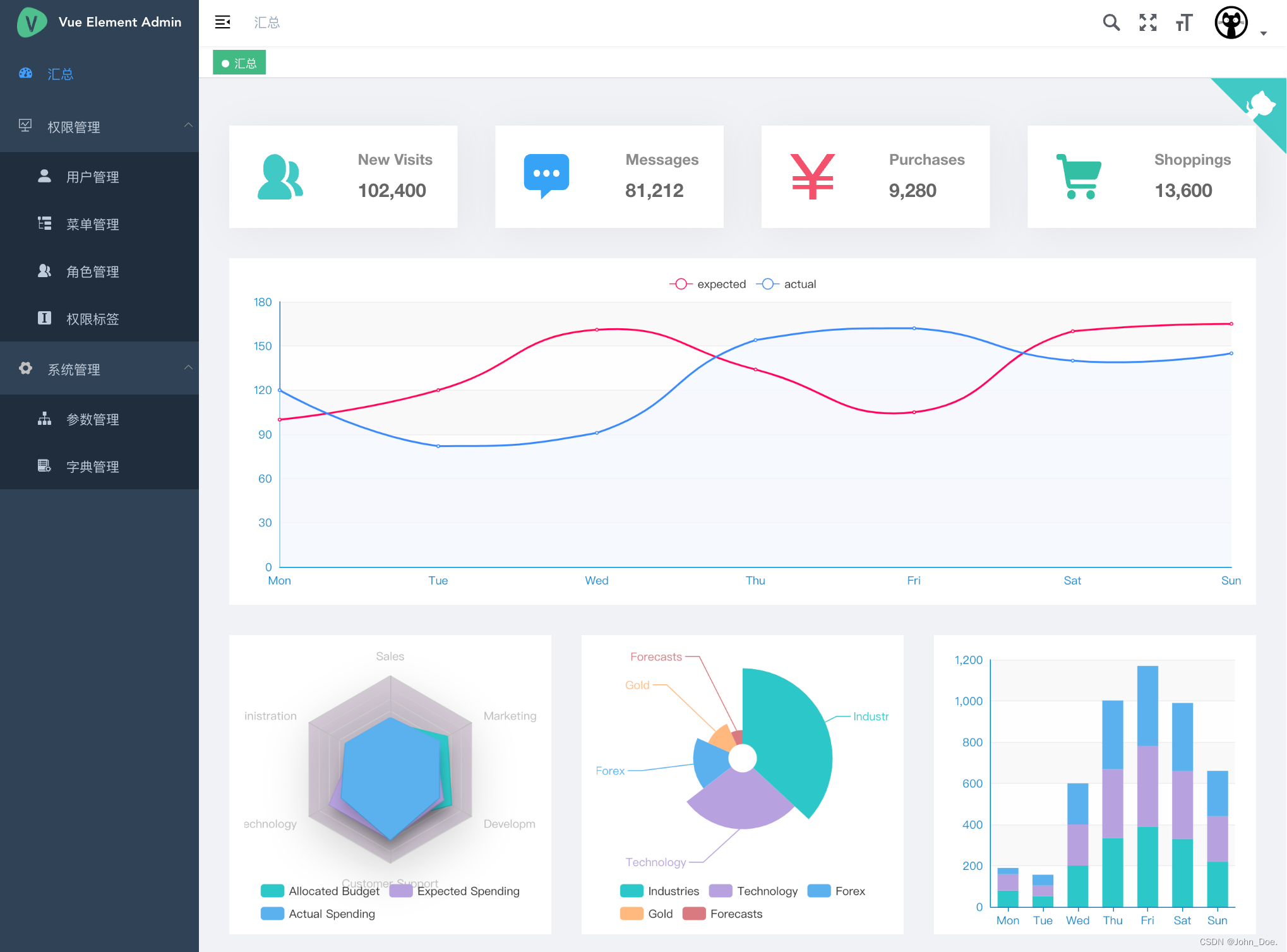Click the 权限标签 tag icon
The width and height of the screenshot is (1287, 952).
pyautogui.click(x=44, y=318)
